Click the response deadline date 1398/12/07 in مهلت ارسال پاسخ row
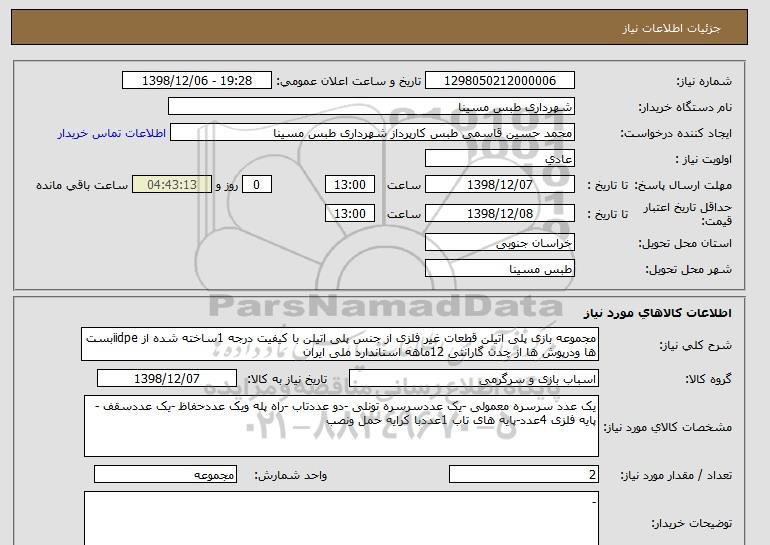The height and width of the screenshot is (545, 770). 499,185
